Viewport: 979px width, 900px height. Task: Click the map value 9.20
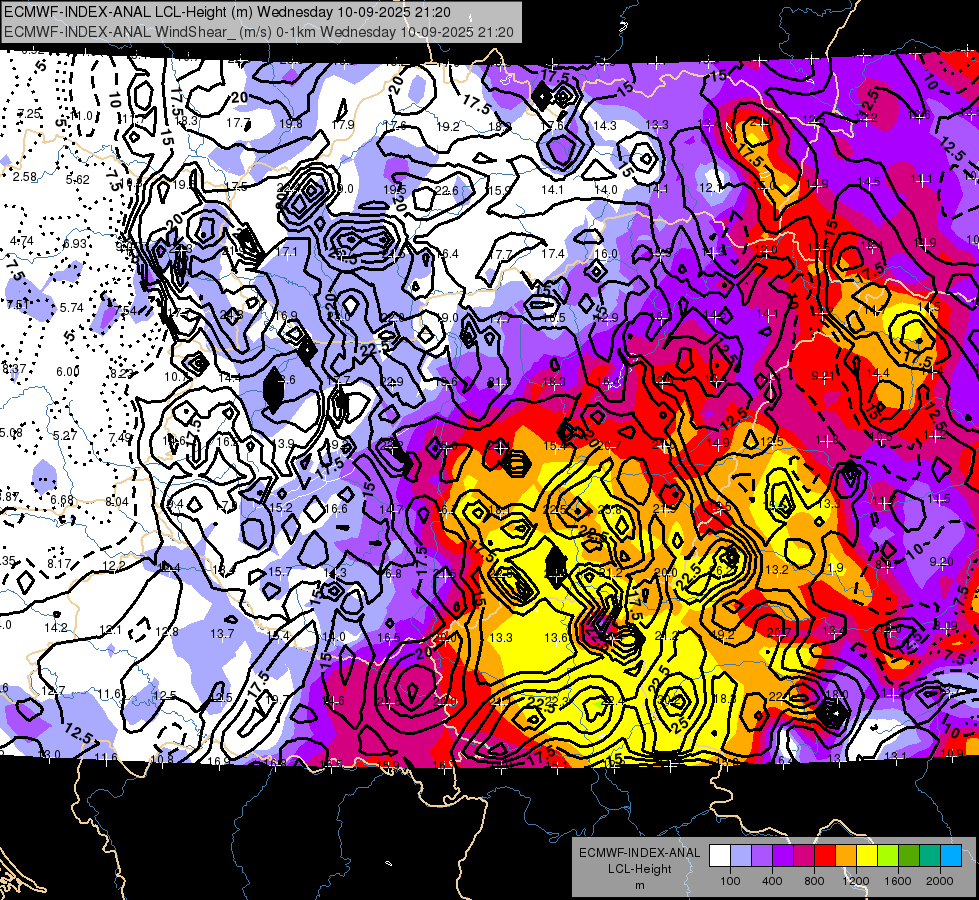pyautogui.click(x=942, y=562)
